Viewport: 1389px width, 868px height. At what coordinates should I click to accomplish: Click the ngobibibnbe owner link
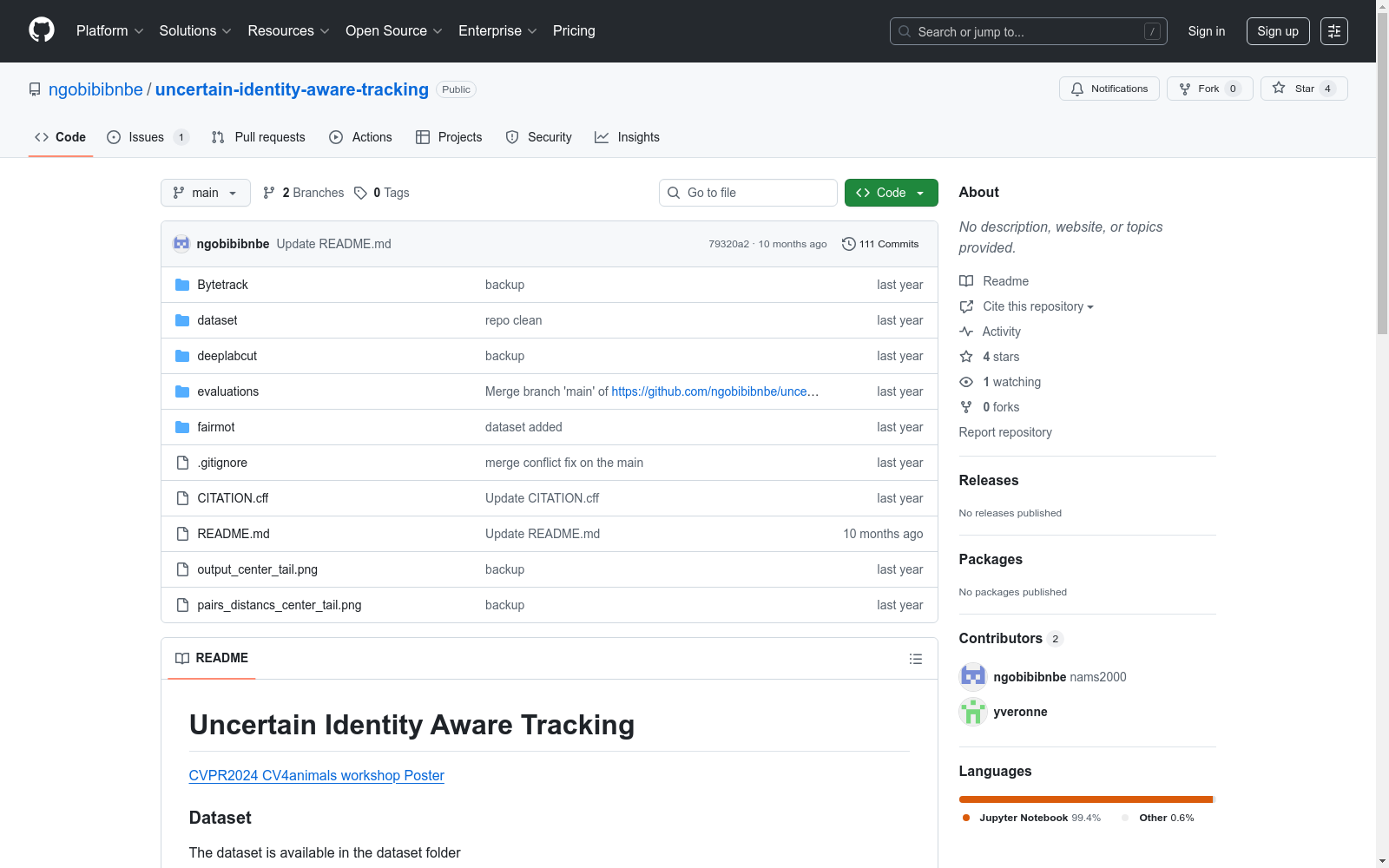(x=95, y=89)
